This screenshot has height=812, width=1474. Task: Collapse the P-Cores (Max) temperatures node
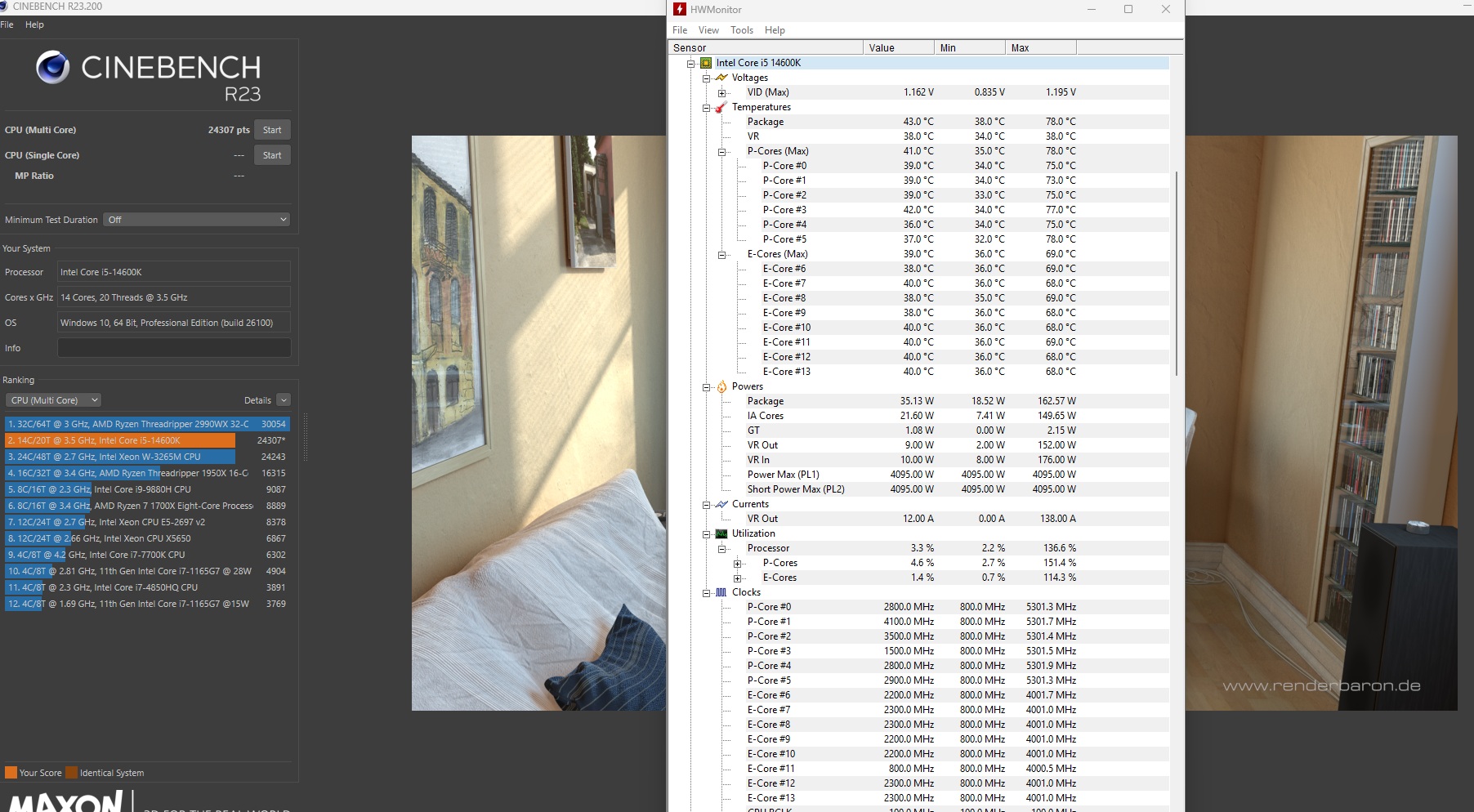(722, 151)
